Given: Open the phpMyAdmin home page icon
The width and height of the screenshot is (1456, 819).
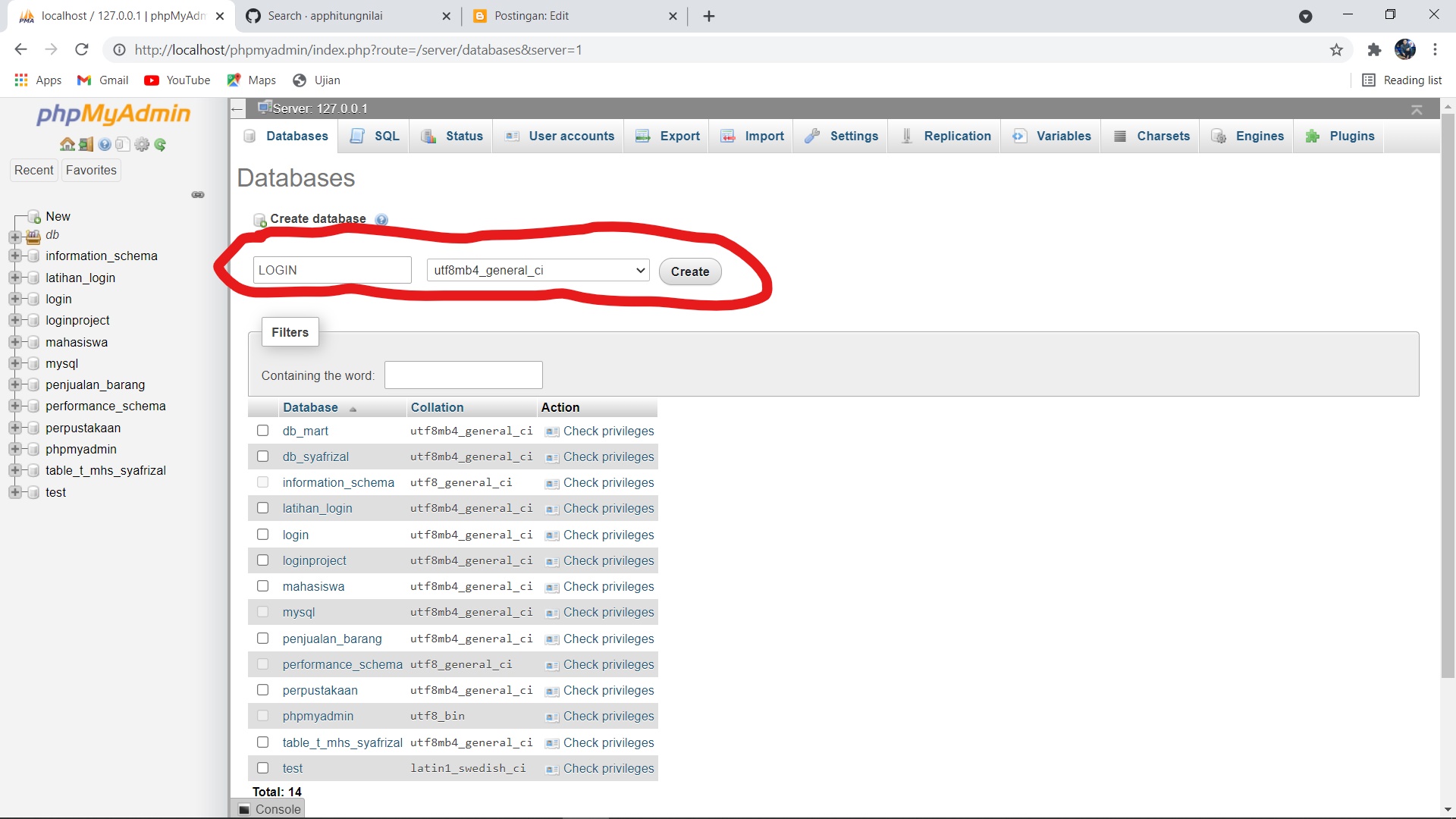Looking at the screenshot, I should 67,145.
